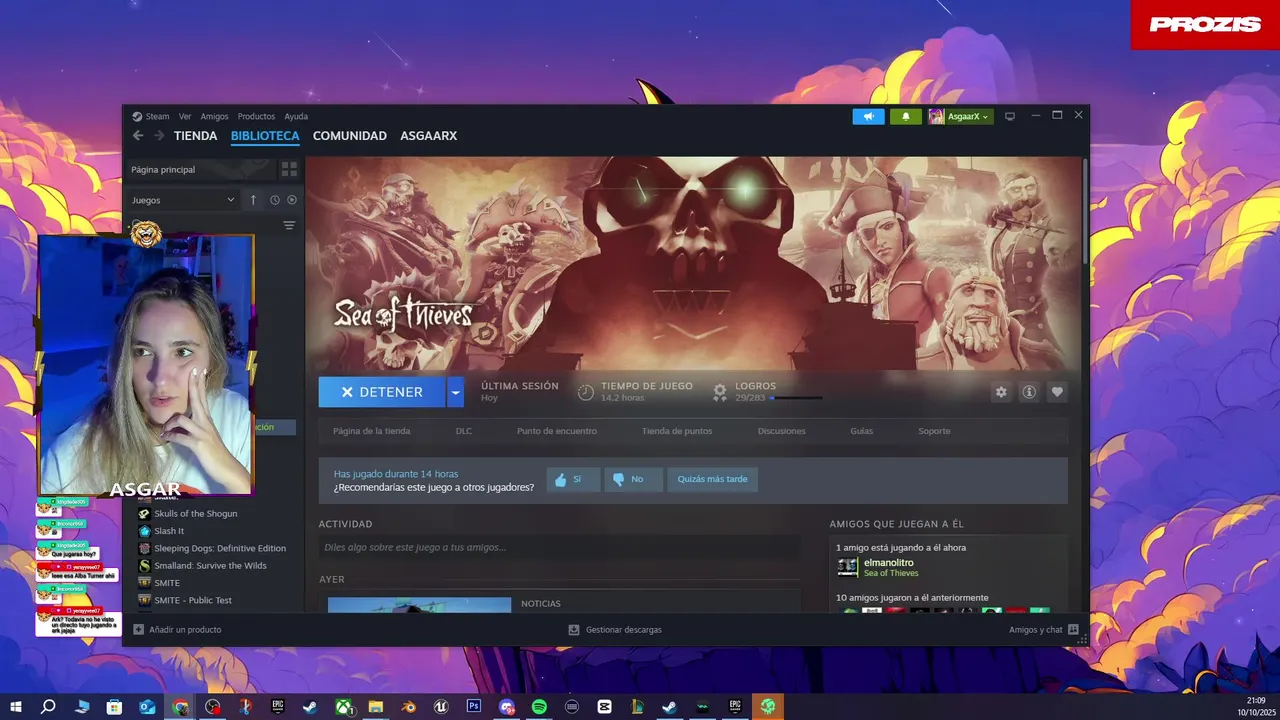Select SMITE in the game list
The height and width of the screenshot is (720, 1280).
coord(166,583)
